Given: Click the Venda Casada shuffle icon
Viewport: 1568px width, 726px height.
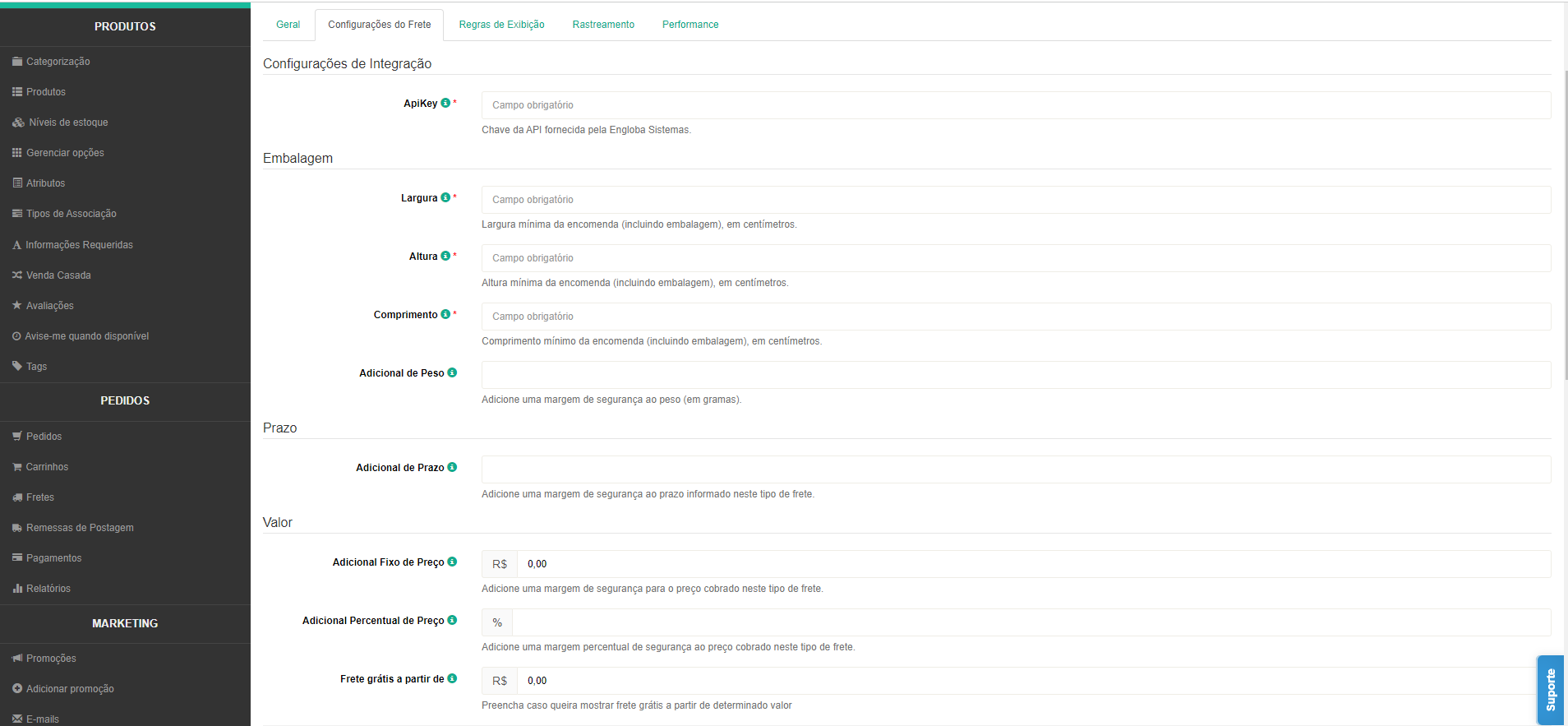Looking at the screenshot, I should [x=17, y=275].
